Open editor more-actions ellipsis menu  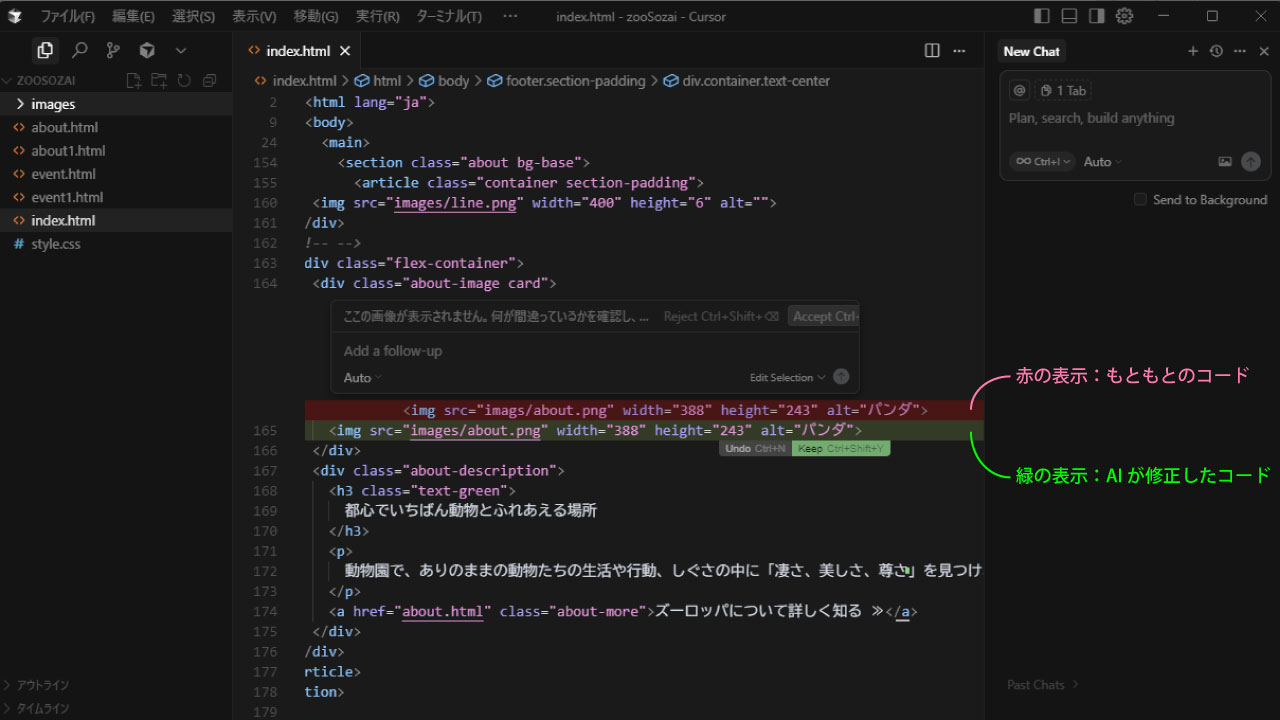959,51
